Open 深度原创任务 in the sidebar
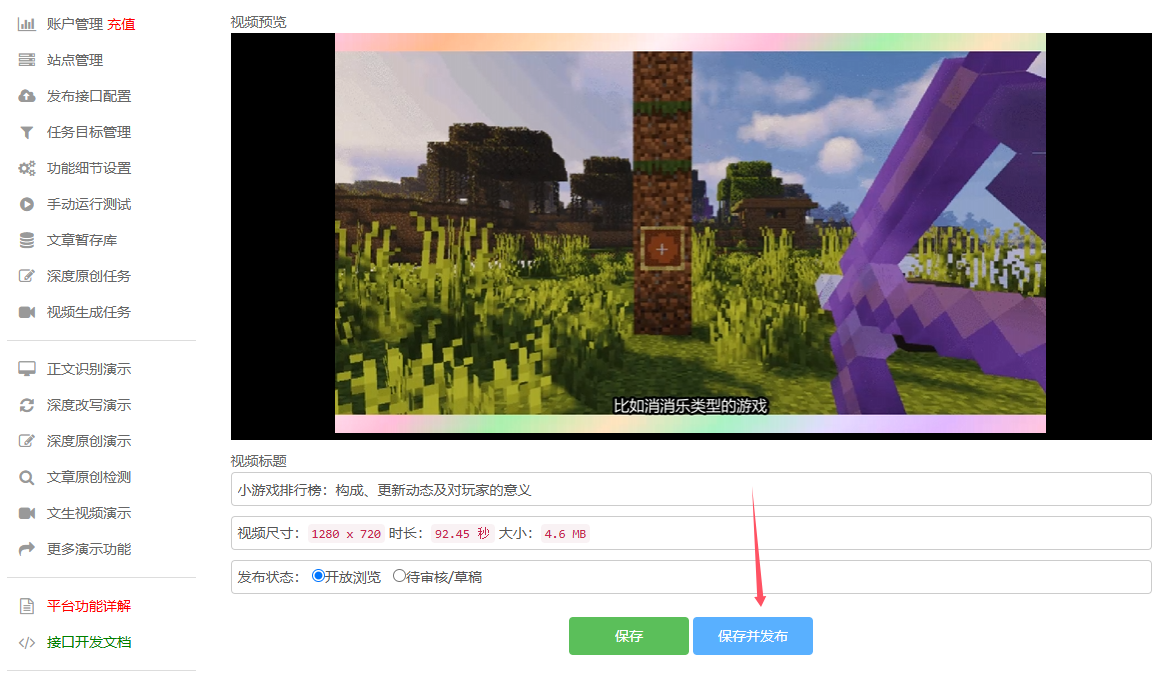 coord(89,276)
